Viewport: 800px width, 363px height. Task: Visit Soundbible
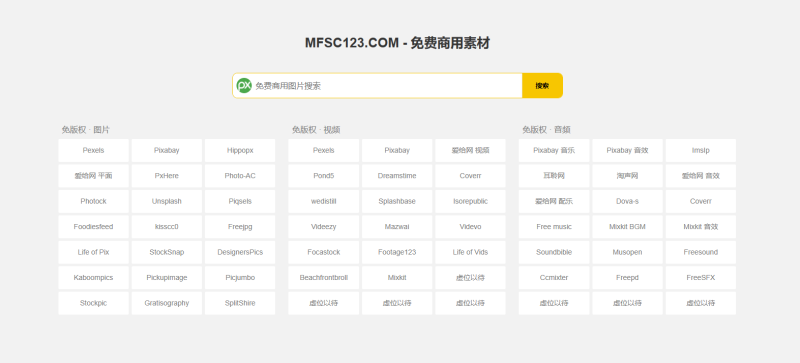pyautogui.click(x=554, y=252)
